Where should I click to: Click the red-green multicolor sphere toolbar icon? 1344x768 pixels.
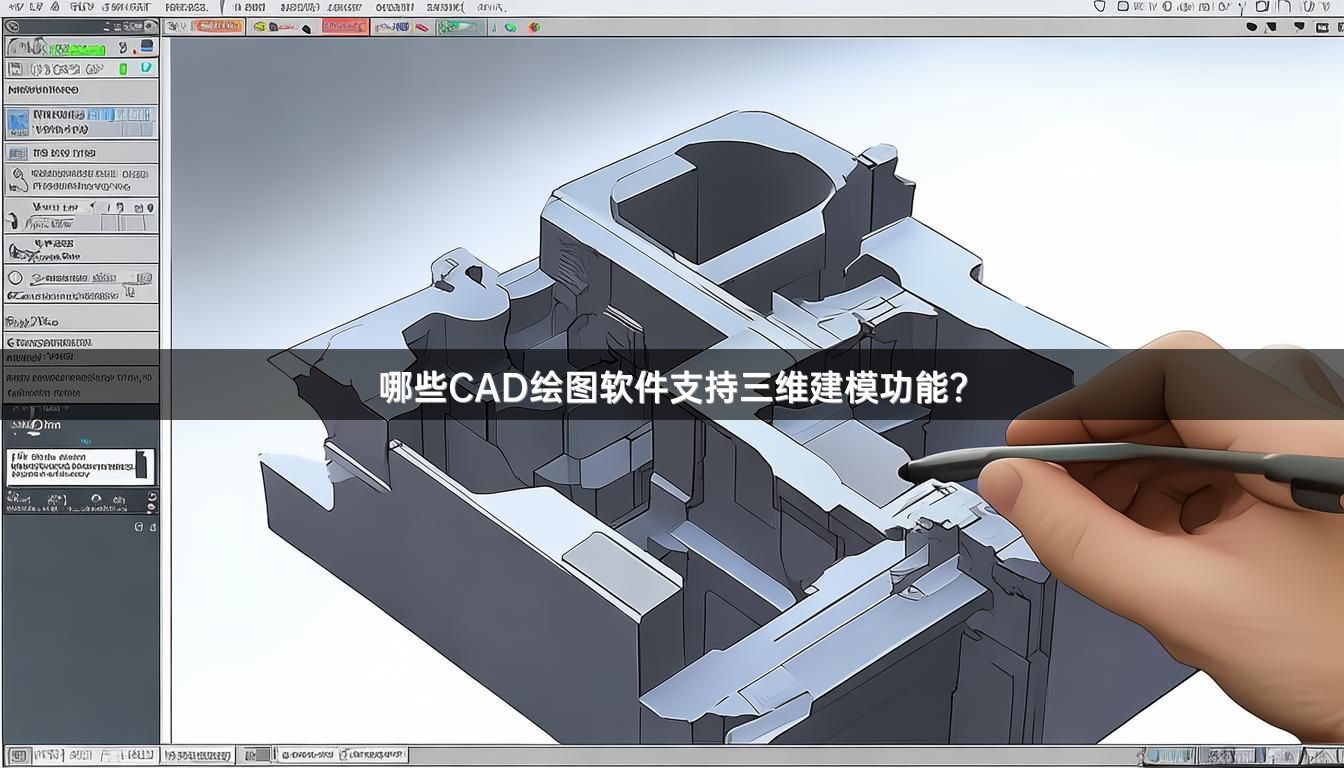pyautogui.click(x=534, y=27)
